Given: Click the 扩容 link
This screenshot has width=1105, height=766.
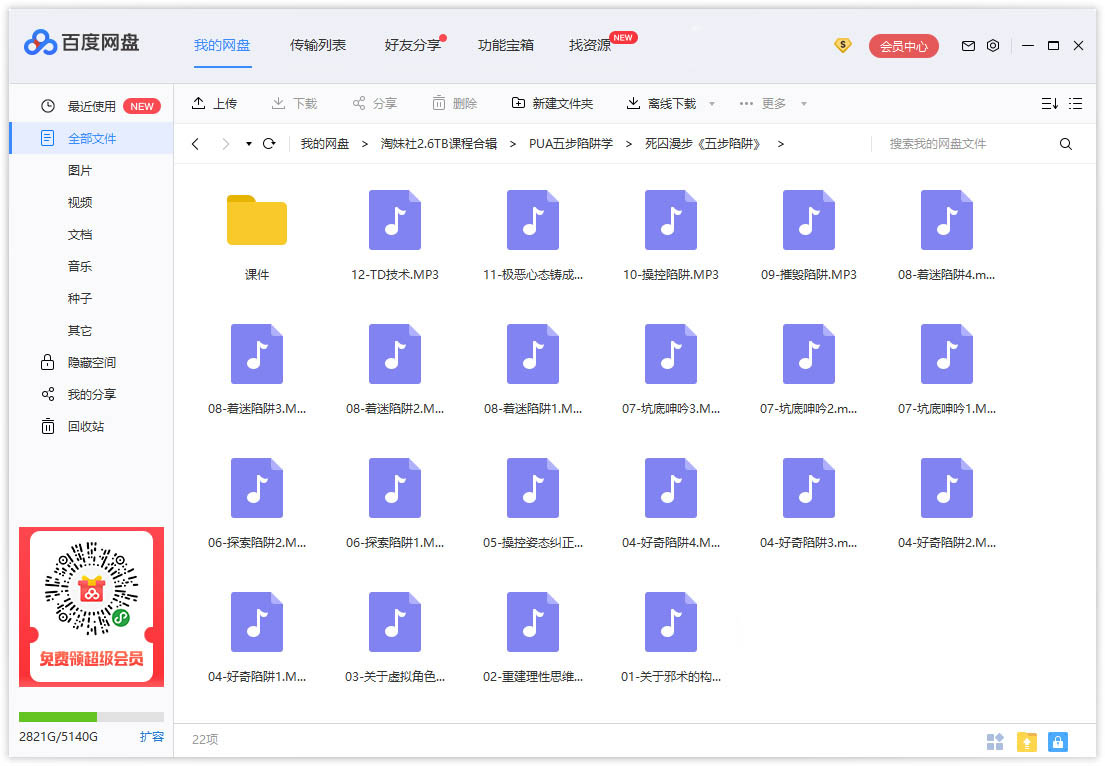Looking at the screenshot, I should (x=151, y=737).
